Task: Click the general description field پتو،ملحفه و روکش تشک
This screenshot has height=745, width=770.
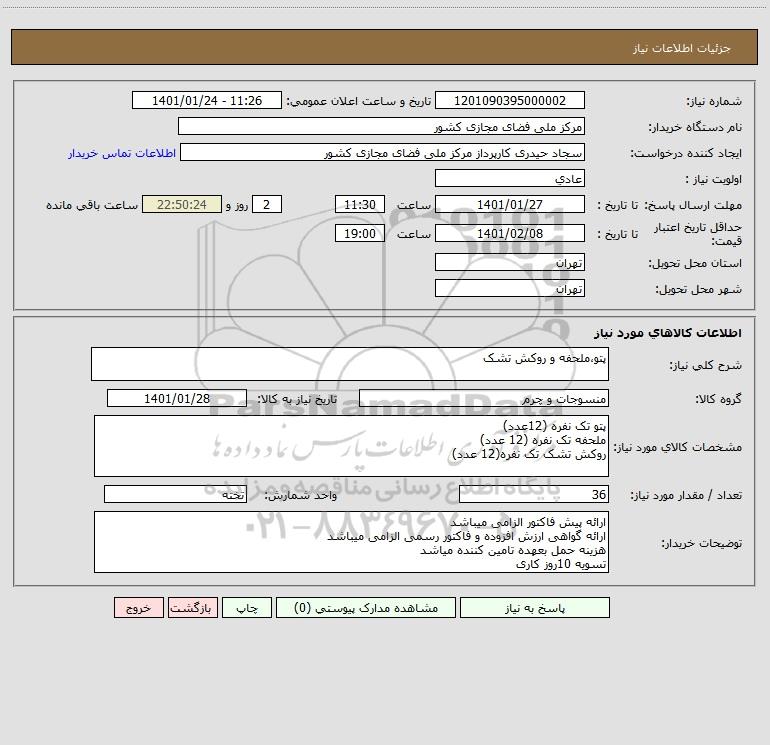Action: pyautogui.click(x=350, y=364)
